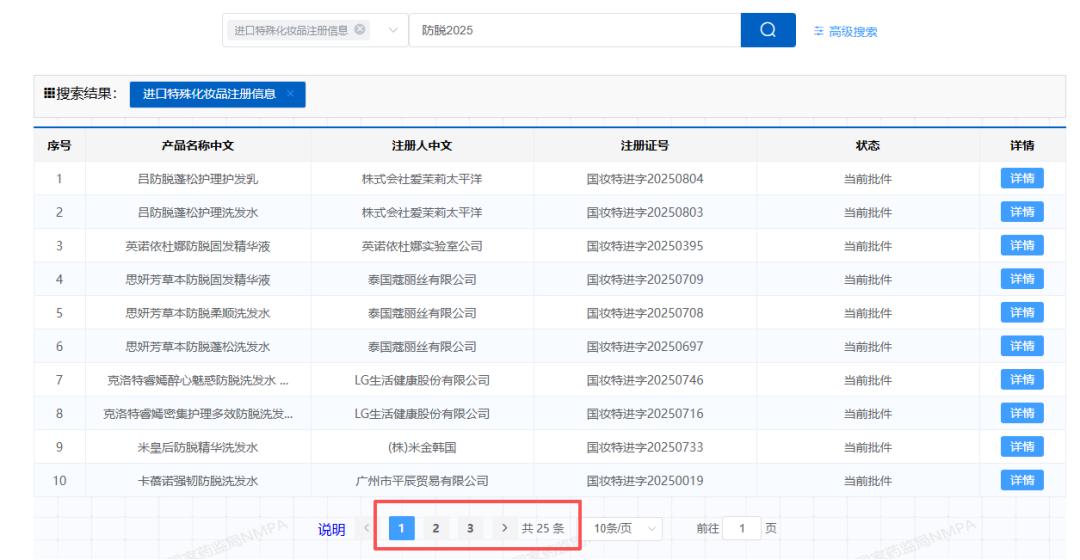Click the 注册证号 column header

click(645, 146)
